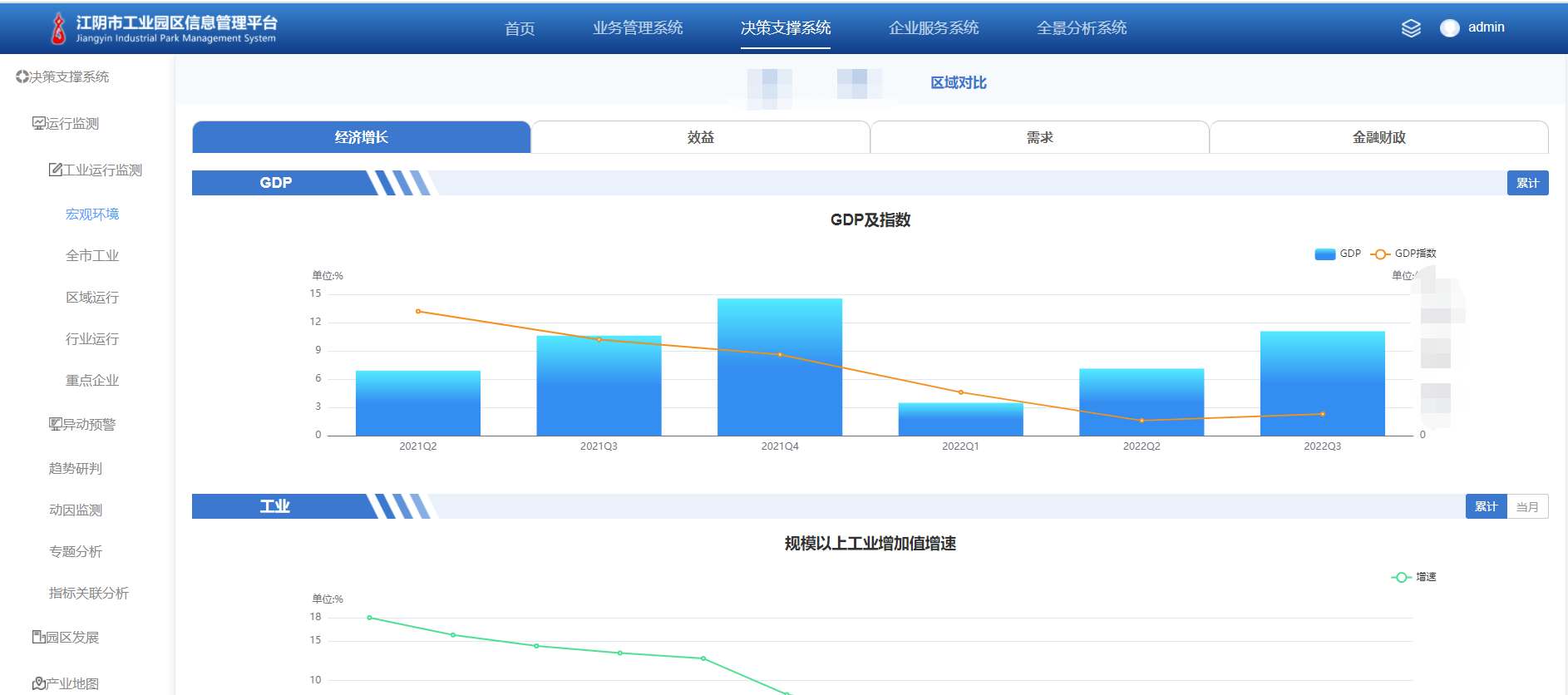Select 累计 in the 工业 section toggle
This screenshot has width=1568, height=695.
pyautogui.click(x=1487, y=506)
